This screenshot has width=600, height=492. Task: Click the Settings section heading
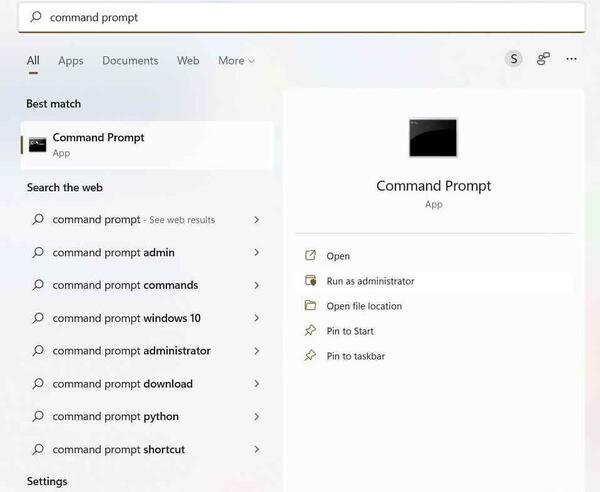[x=47, y=481]
